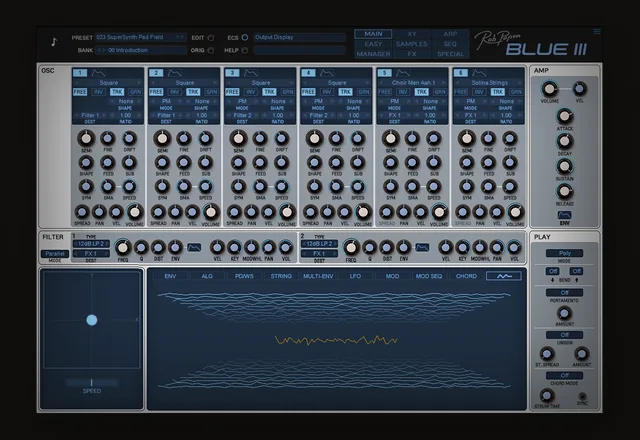Image resolution: width=640 pixels, height=440 pixels.
Task: Toggle oscillator 1 number button on/off
Action: [x=80, y=73]
